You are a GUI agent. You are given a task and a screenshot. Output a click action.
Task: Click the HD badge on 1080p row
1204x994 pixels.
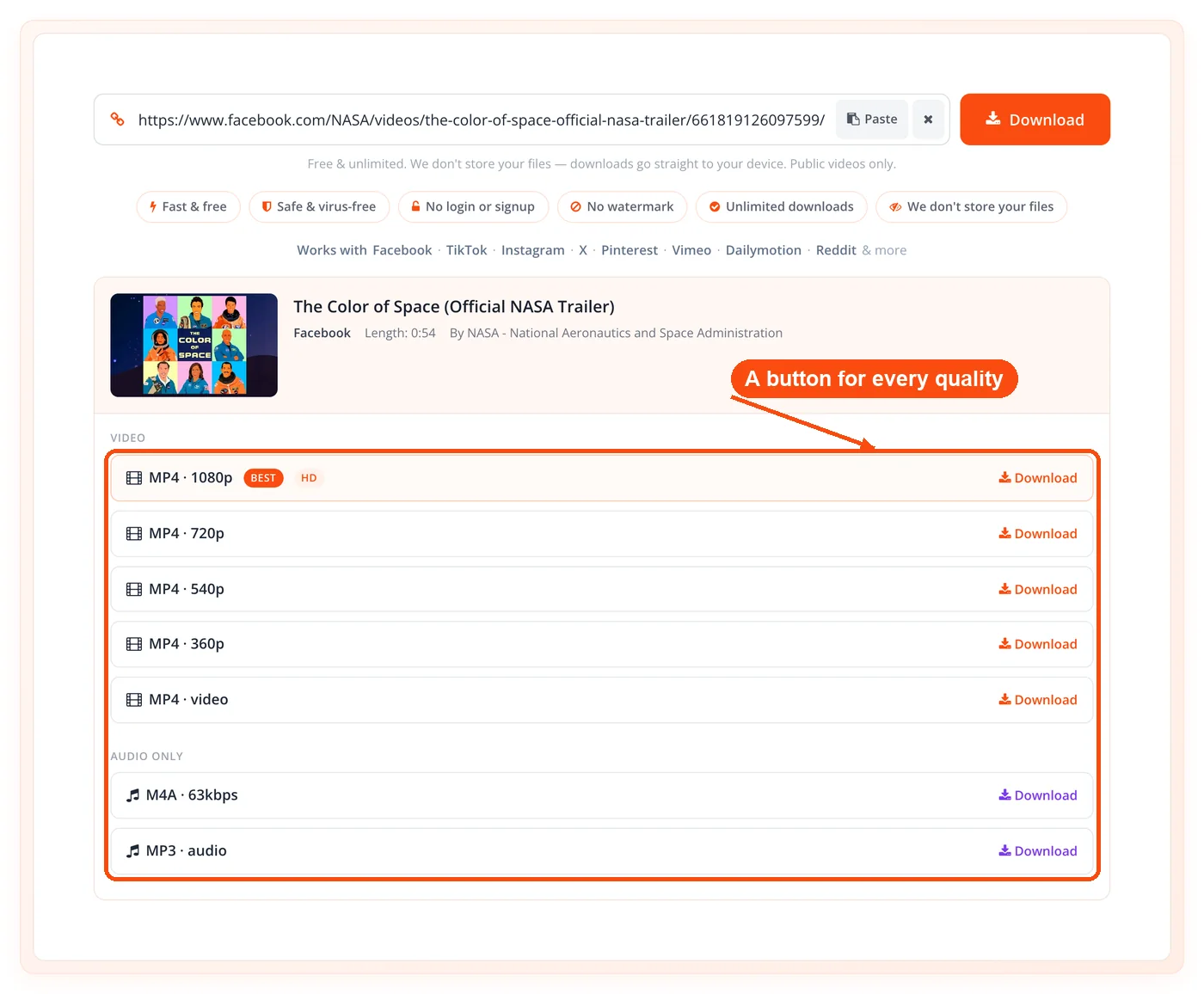pyautogui.click(x=309, y=478)
